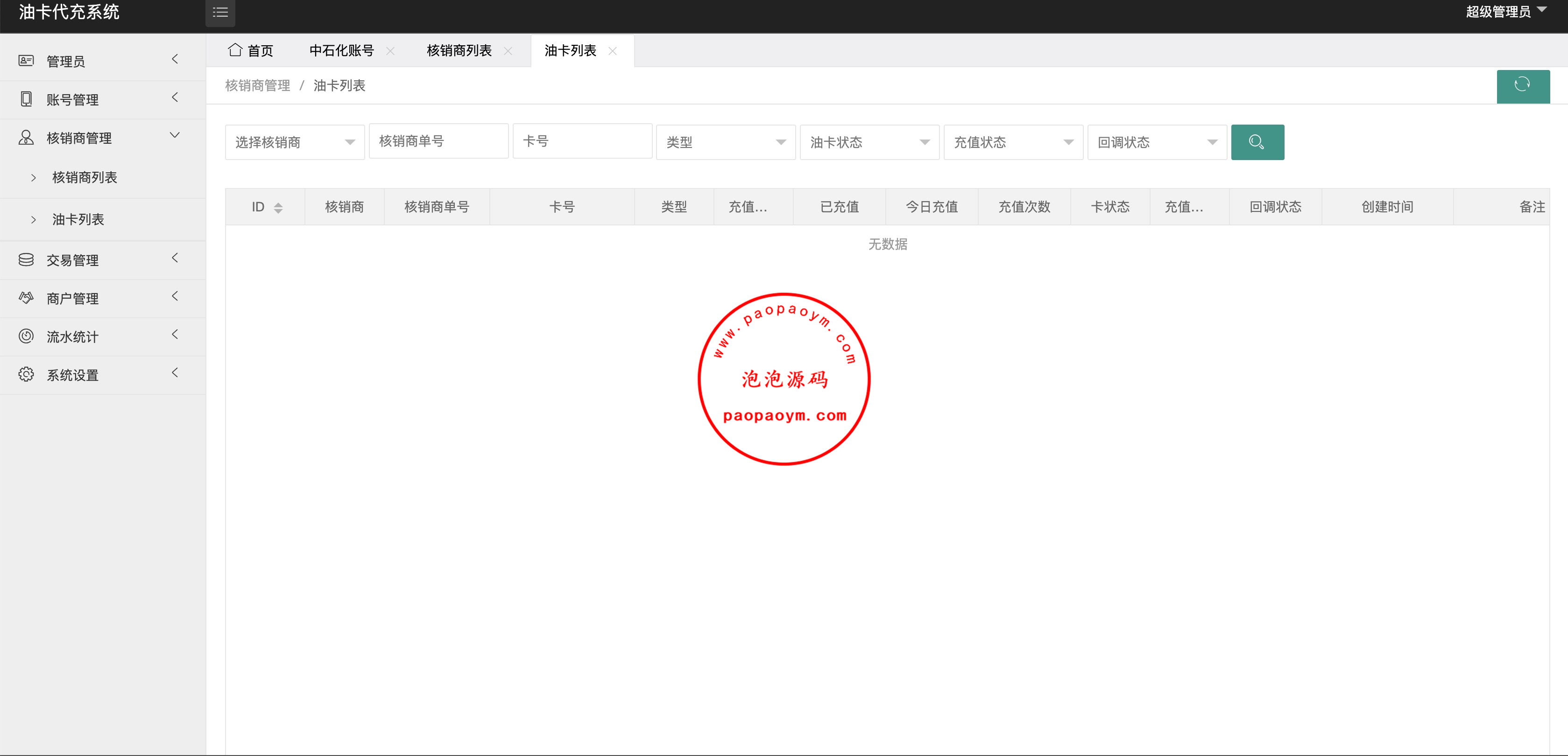1568x756 pixels.
Task: Click the green search magnifier button
Action: 1257,142
